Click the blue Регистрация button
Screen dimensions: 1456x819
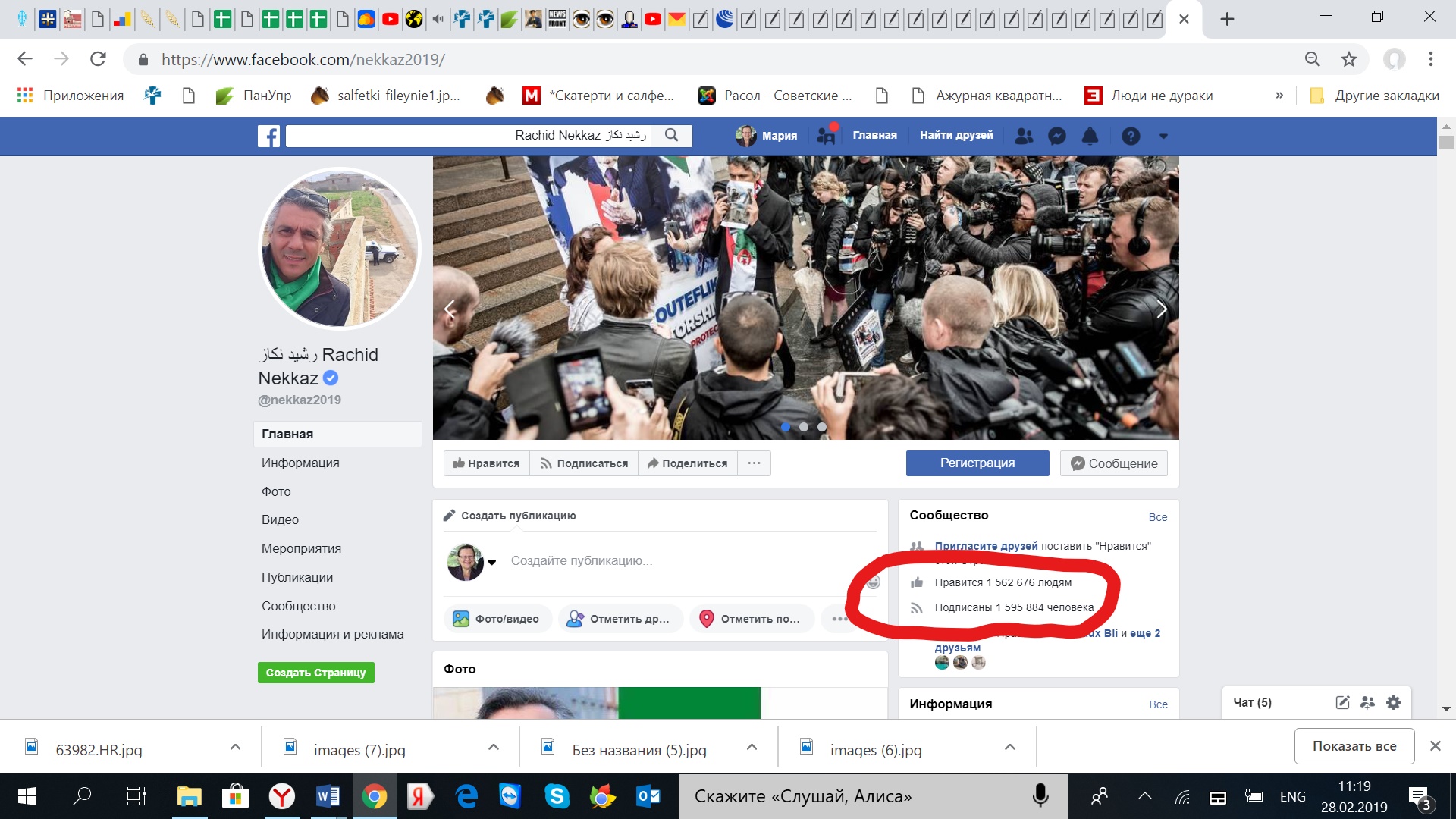977,463
